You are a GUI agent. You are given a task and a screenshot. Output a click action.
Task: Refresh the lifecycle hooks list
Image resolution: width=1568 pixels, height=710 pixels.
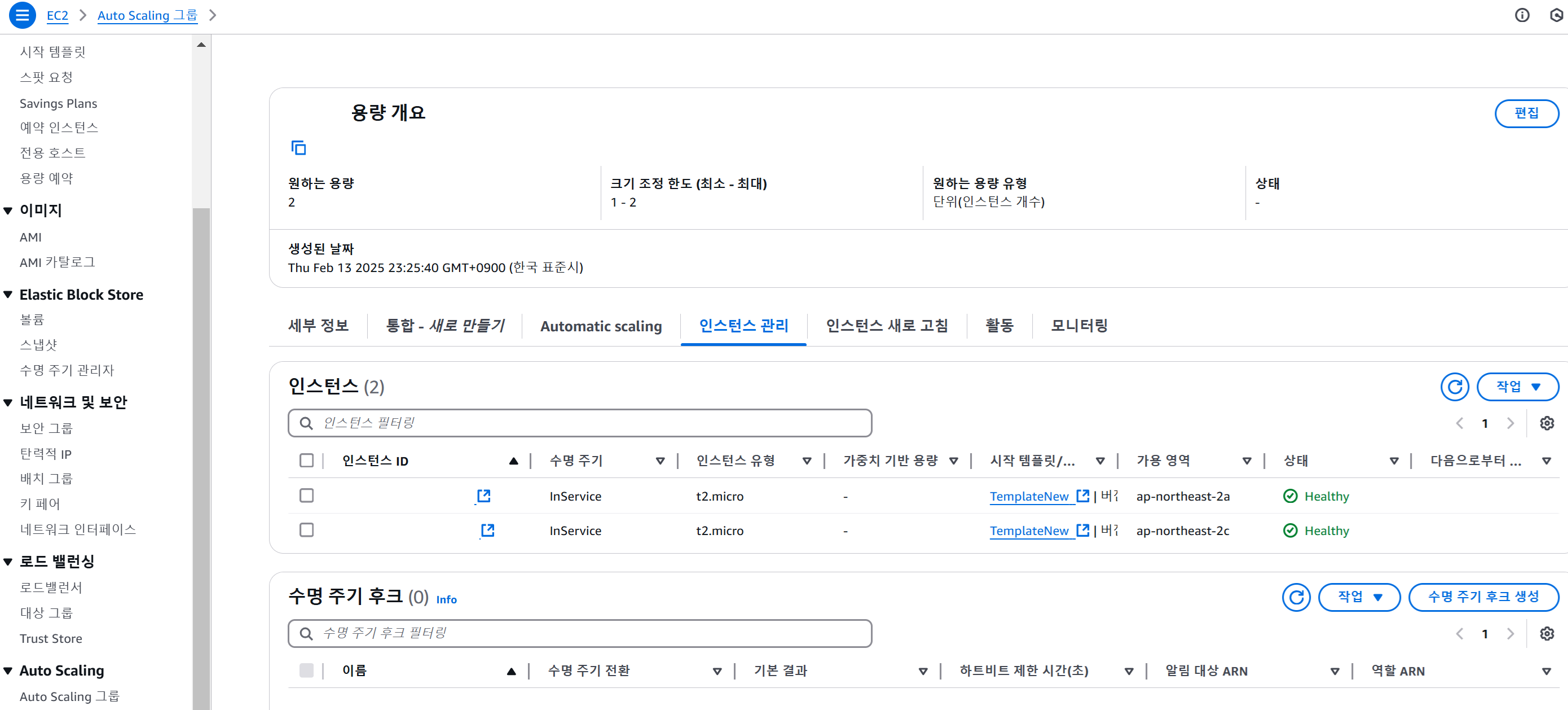1296,597
